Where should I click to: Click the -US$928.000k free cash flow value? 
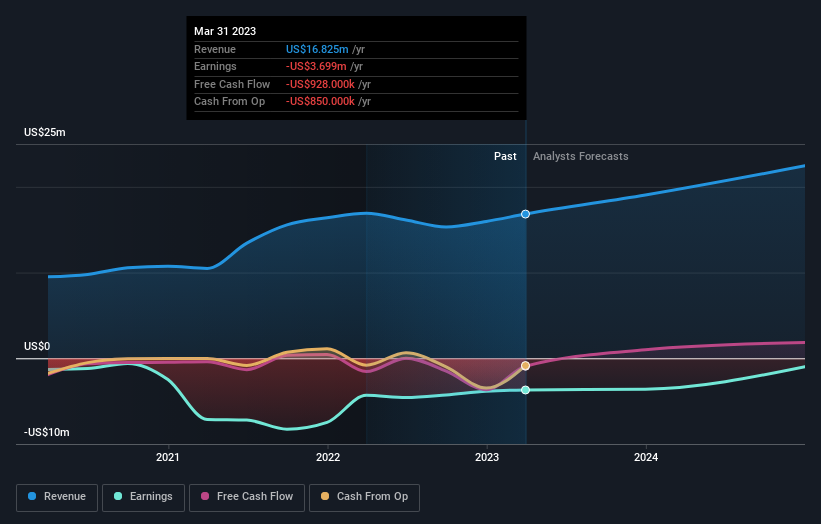coord(320,84)
